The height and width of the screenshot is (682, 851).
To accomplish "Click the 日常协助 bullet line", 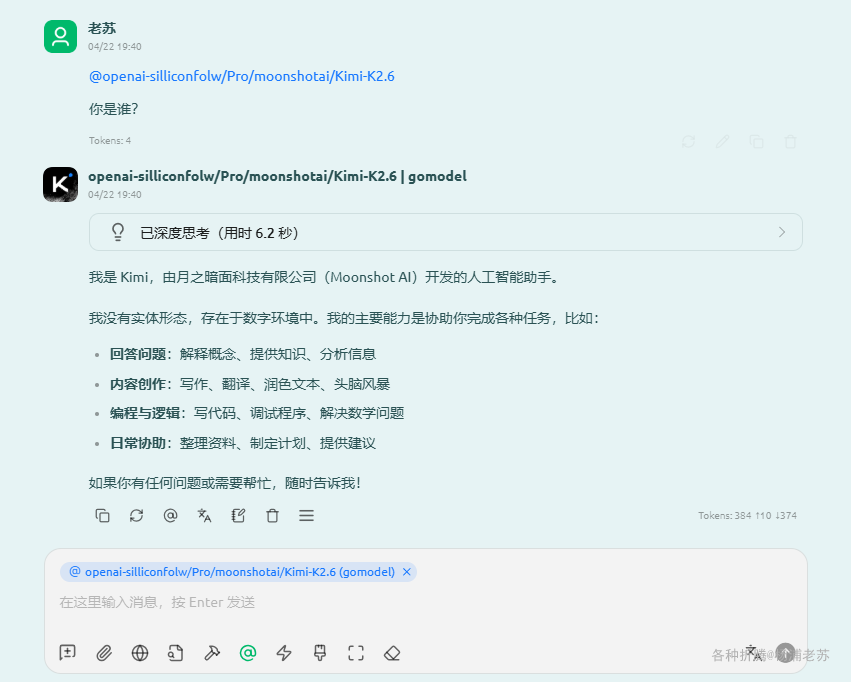I will click(x=243, y=443).
